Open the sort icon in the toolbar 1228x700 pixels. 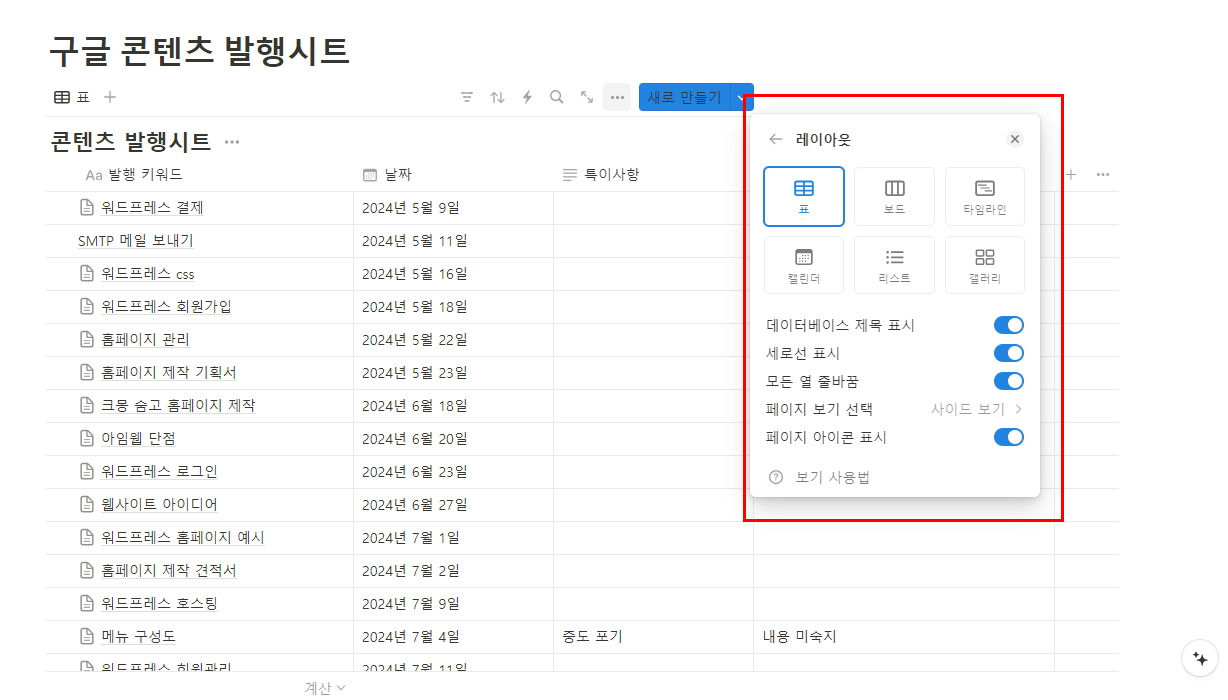click(497, 97)
